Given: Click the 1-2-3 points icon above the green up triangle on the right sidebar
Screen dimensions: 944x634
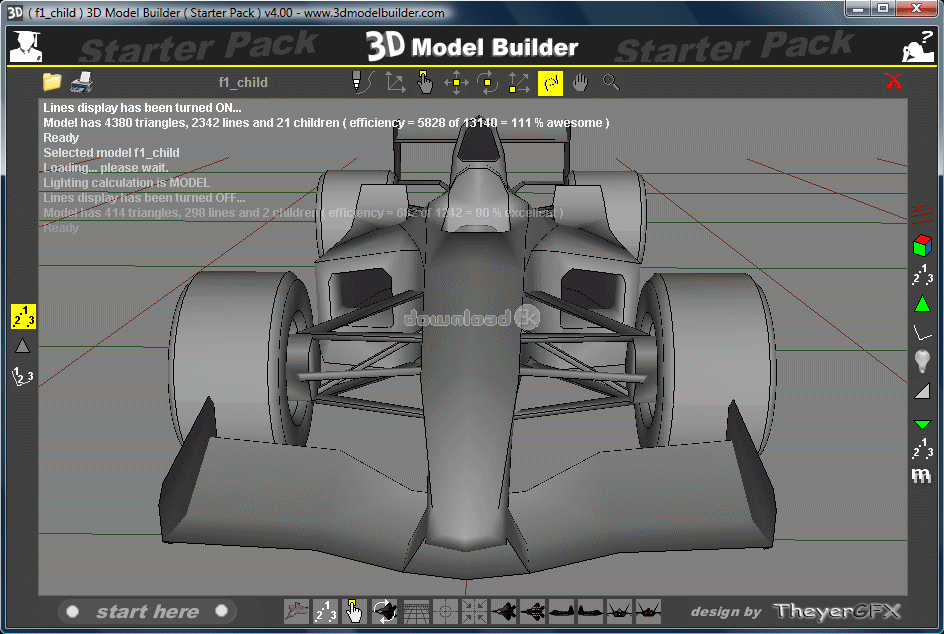Looking at the screenshot, I should click(x=922, y=274).
